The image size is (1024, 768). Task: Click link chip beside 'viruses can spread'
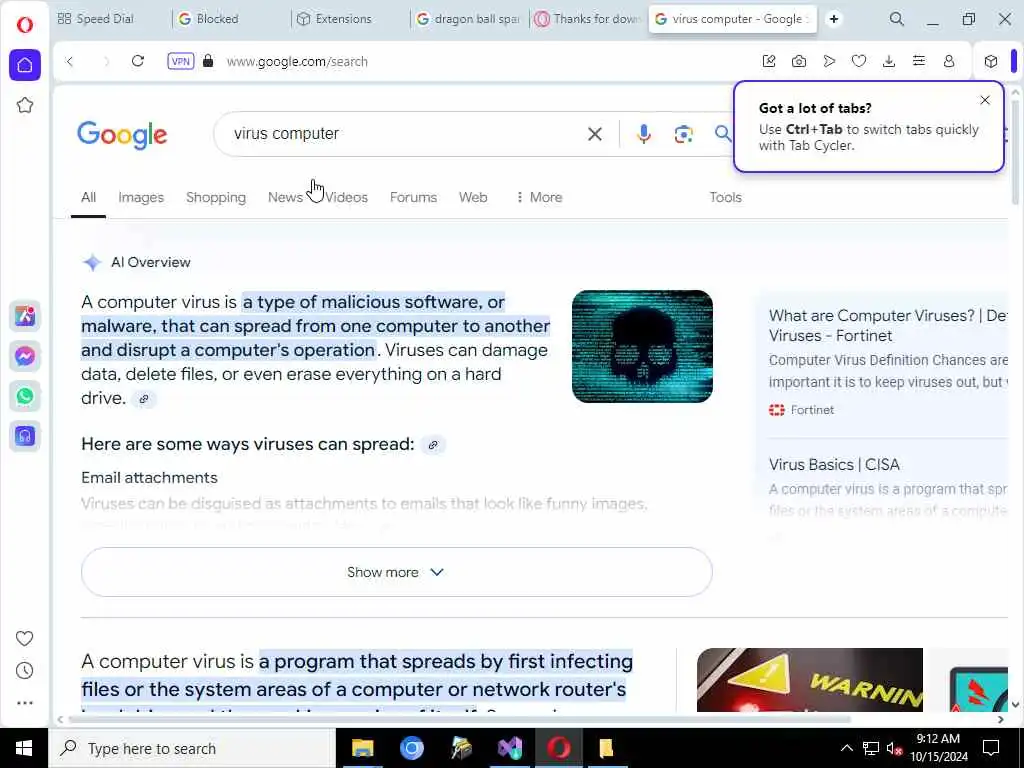point(432,445)
